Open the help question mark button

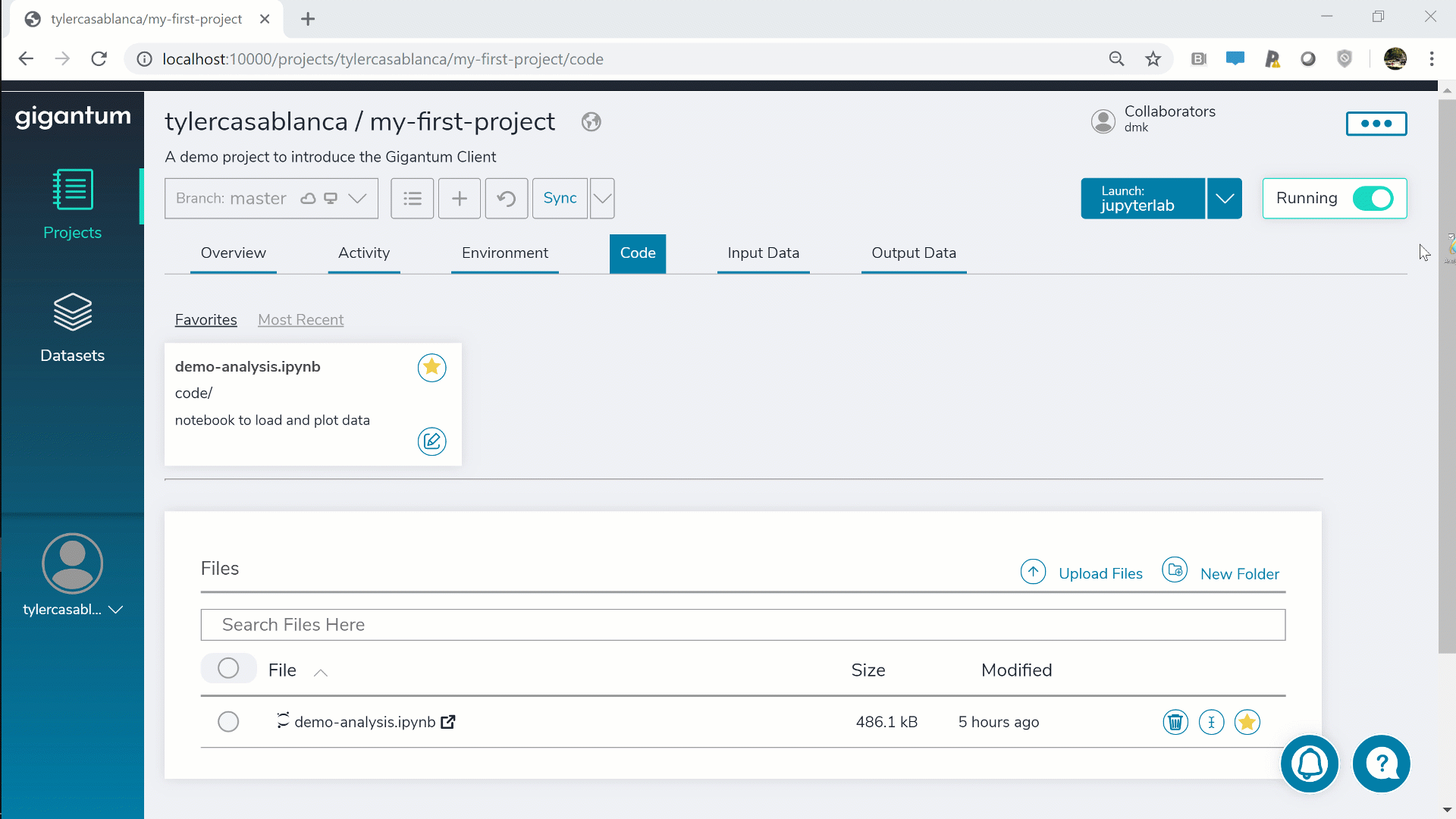pyautogui.click(x=1382, y=764)
